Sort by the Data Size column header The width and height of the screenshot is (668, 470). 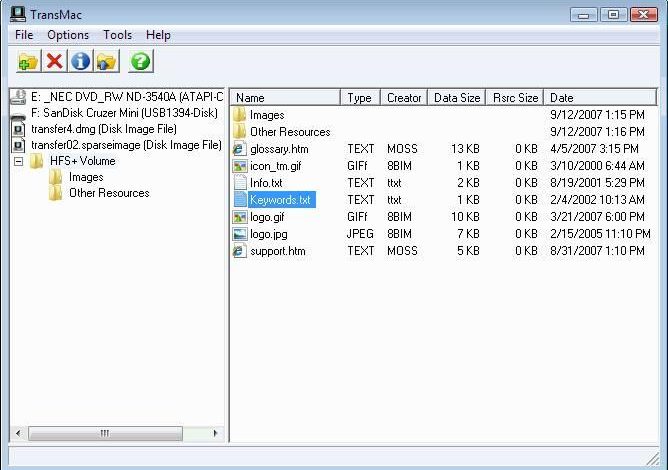457,98
